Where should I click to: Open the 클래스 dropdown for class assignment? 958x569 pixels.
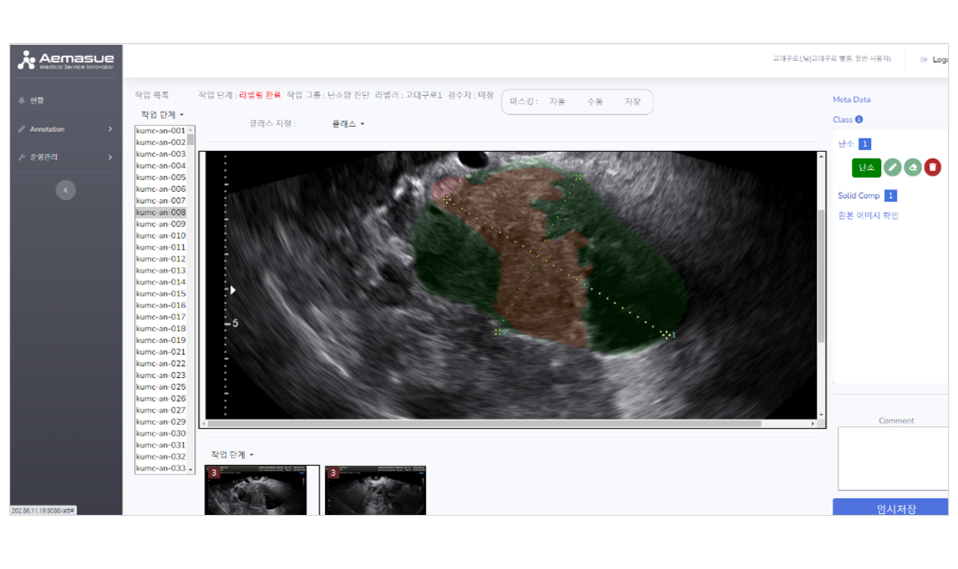click(x=348, y=123)
